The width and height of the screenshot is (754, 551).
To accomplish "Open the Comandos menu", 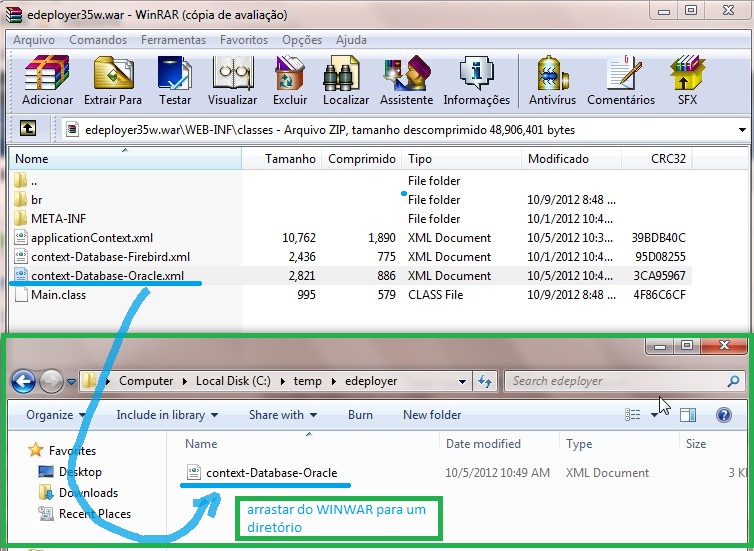I will point(98,40).
